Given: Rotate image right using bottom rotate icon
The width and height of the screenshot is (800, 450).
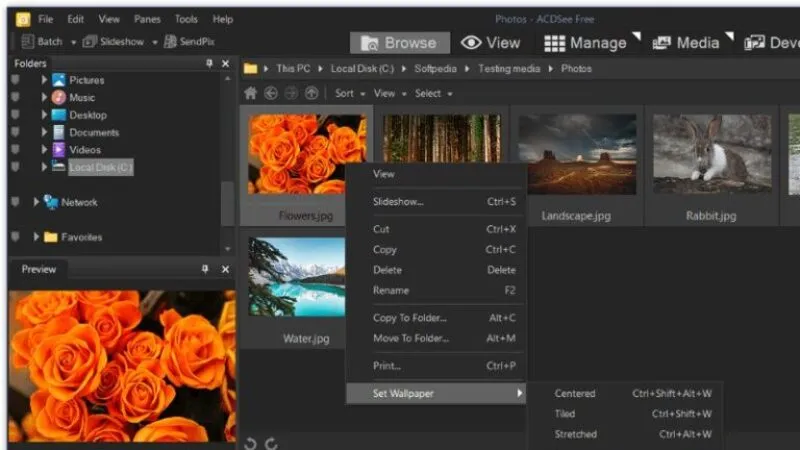Looking at the screenshot, I should tap(271, 443).
